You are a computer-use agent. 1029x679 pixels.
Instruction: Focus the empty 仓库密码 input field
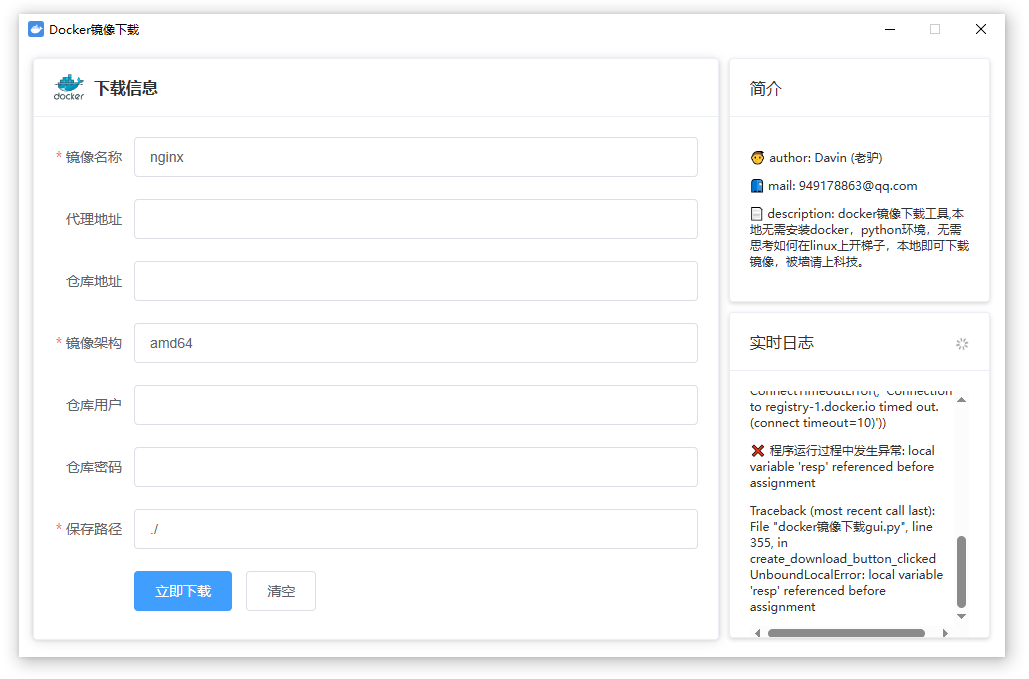click(415, 467)
